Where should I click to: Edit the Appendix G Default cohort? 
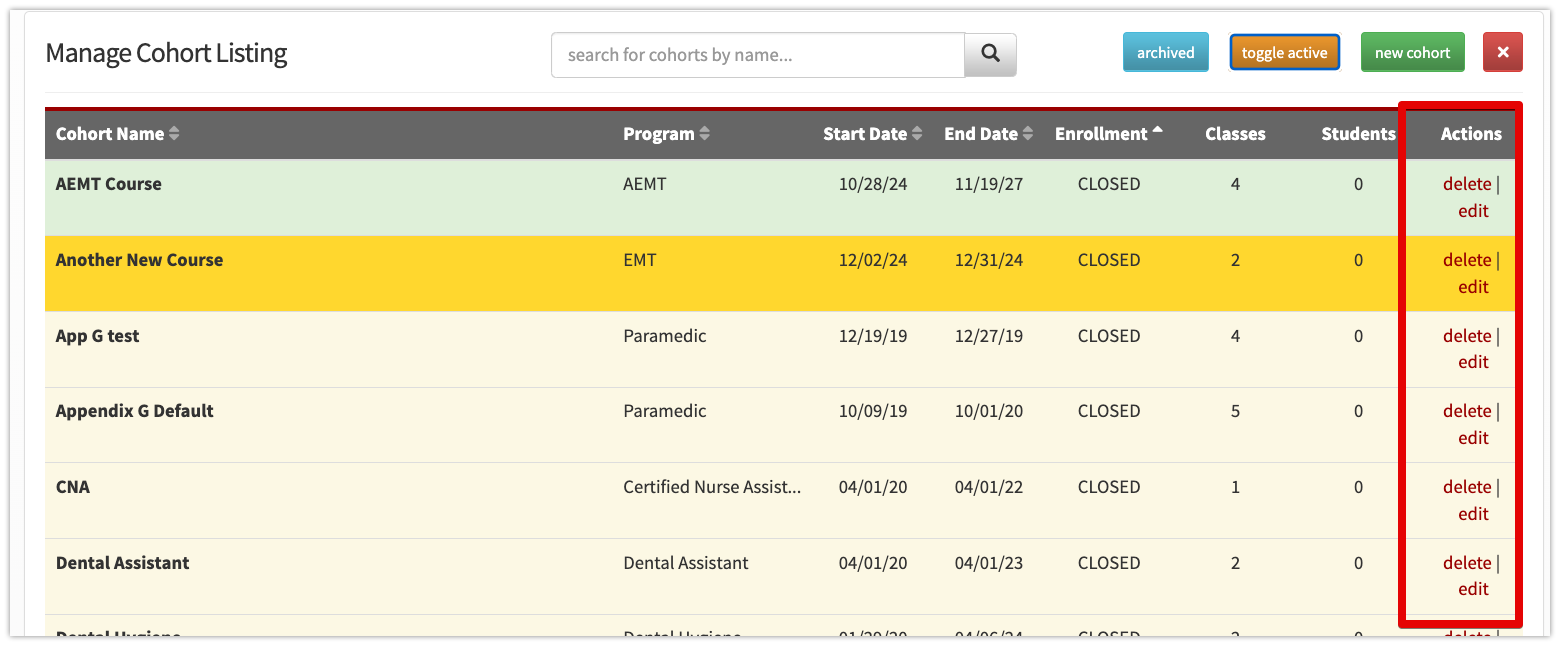tap(1473, 438)
